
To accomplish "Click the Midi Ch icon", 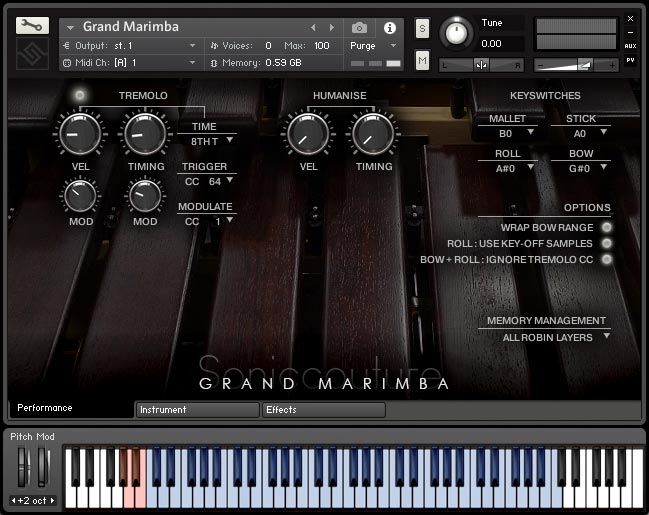I will 67,63.
